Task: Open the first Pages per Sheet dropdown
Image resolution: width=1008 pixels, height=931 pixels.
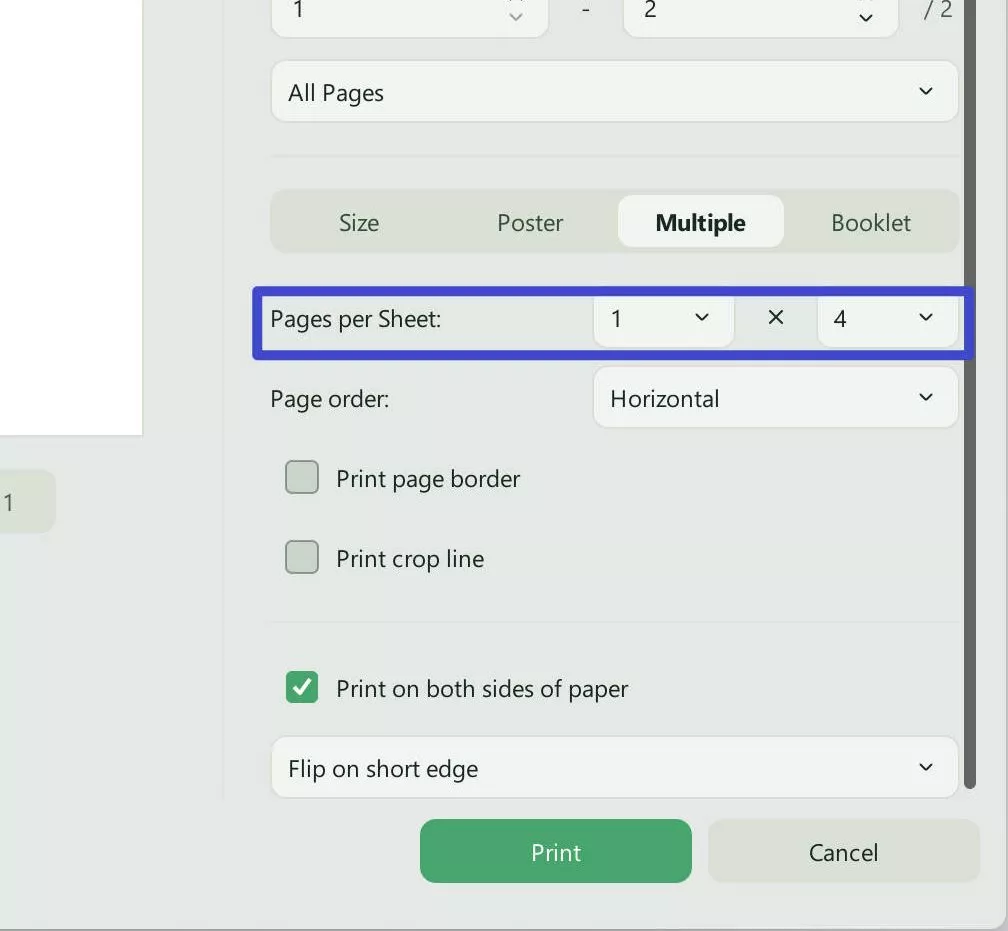Action: (663, 319)
